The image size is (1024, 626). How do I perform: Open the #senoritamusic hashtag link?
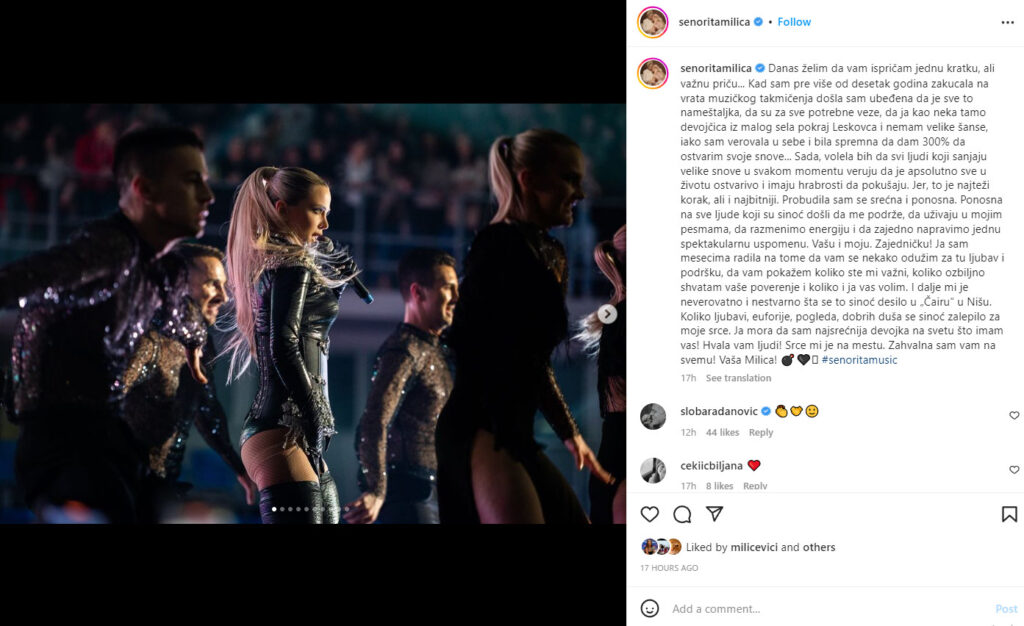click(859, 360)
